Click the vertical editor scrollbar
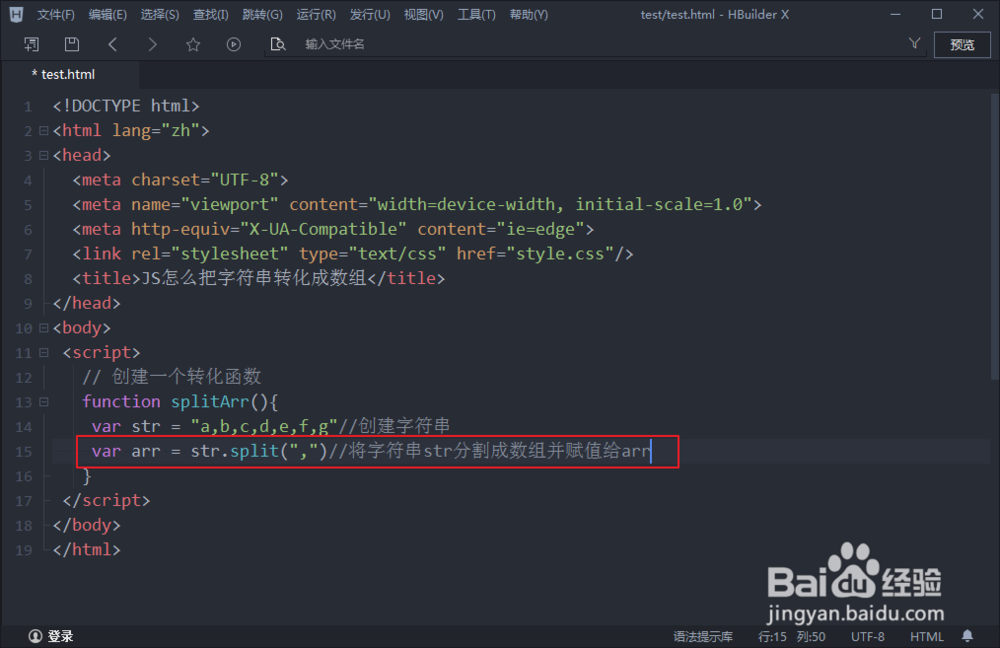This screenshot has height=648, width=1000. [994, 236]
